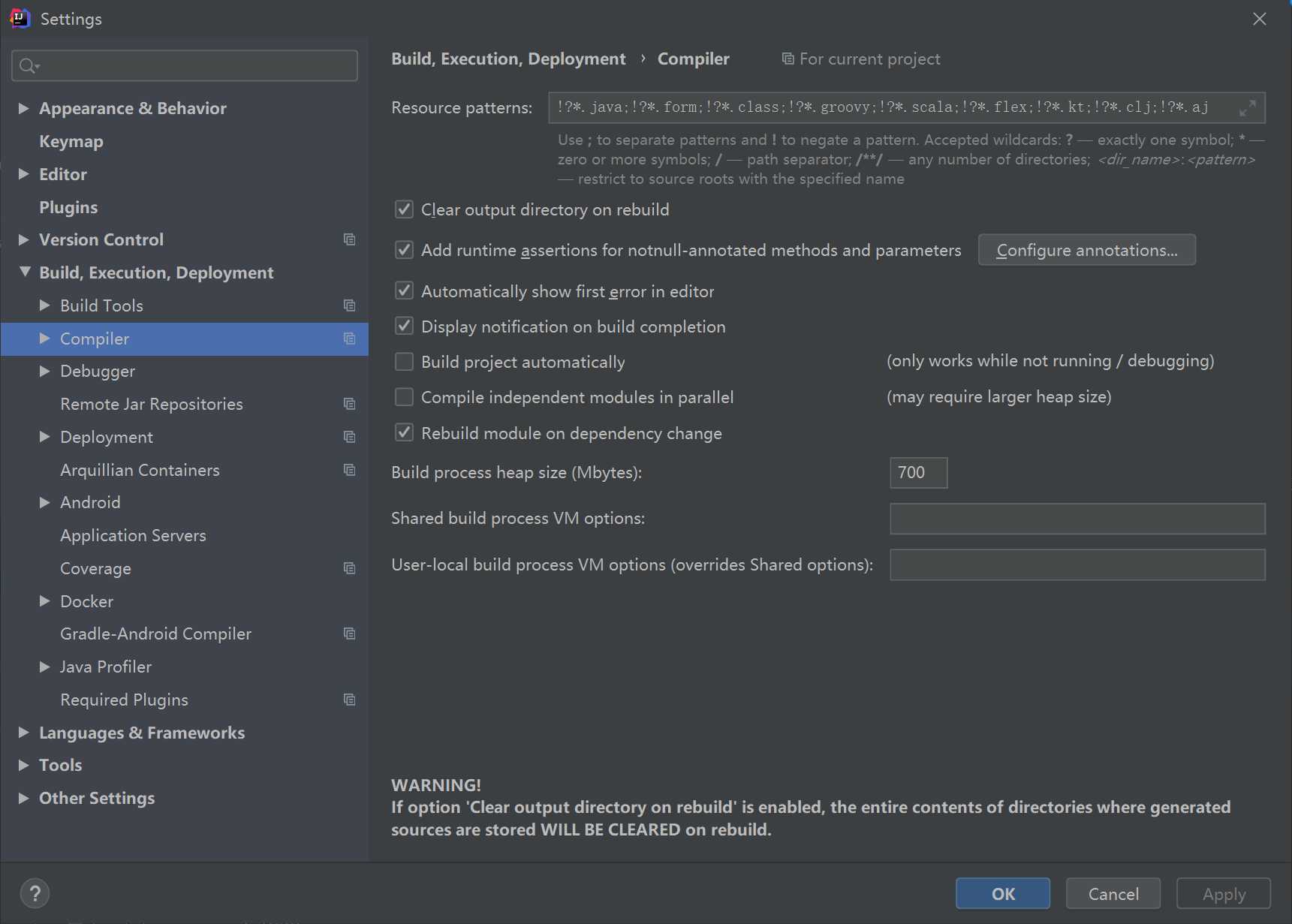This screenshot has width=1292, height=924.
Task: Expand Languages & Frameworks section arrow
Action: (24, 733)
